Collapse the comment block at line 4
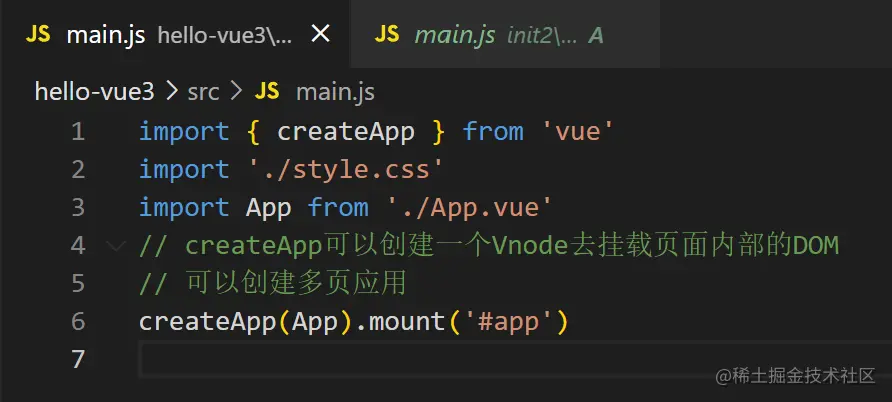 coord(116,246)
